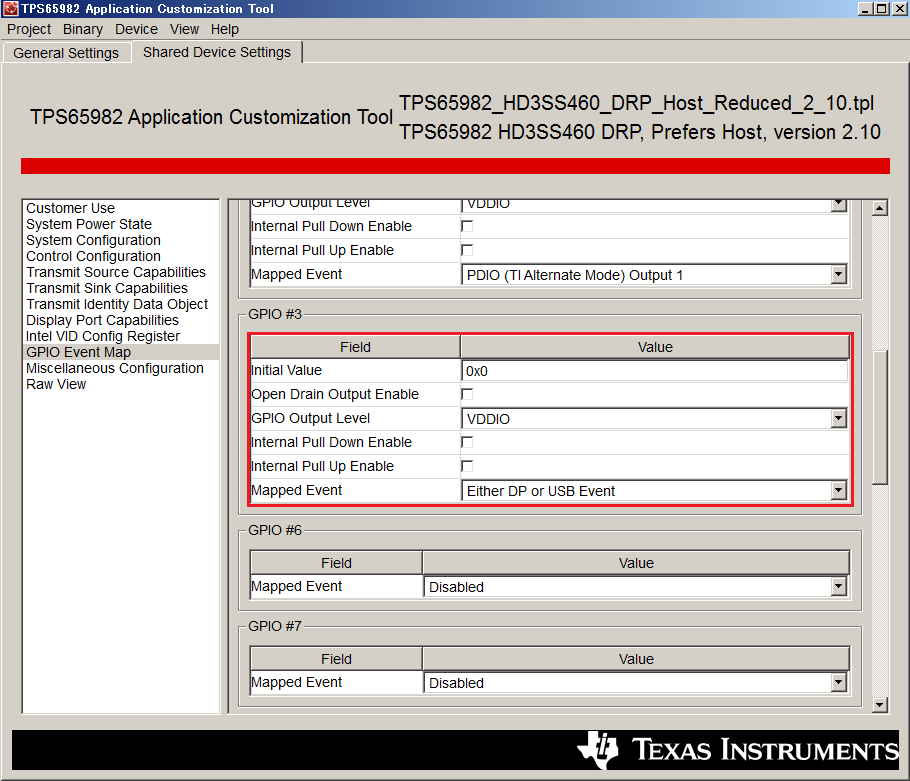Toggle Internal Pull Up Enable above GPIO #3
Image resolution: width=910 pixels, height=781 pixels.
click(x=467, y=250)
